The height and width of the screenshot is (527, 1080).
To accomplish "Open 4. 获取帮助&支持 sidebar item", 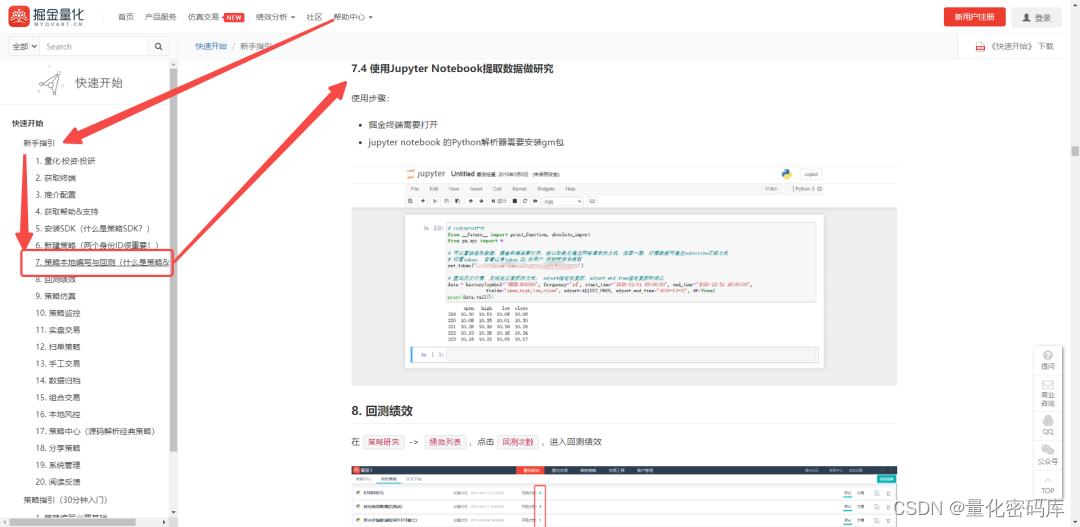I will point(68,211).
